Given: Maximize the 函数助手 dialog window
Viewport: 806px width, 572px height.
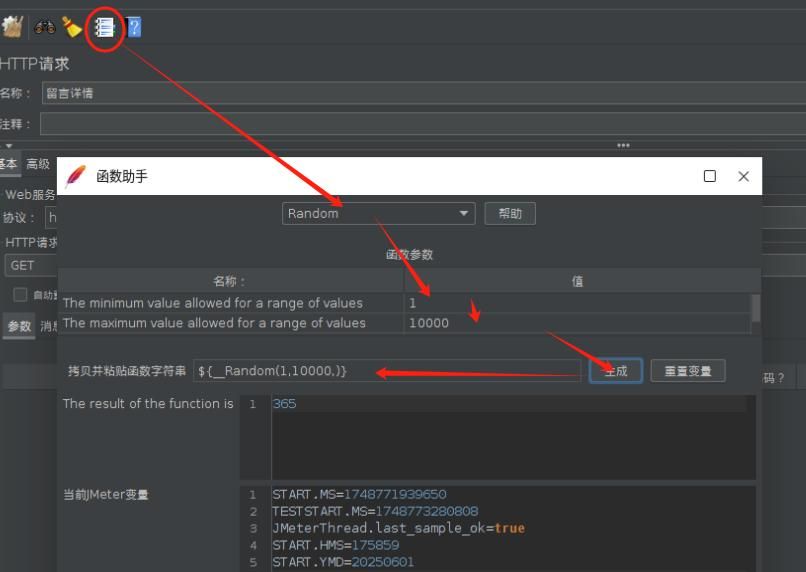Looking at the screenshot, I should (x=710, y=176).
